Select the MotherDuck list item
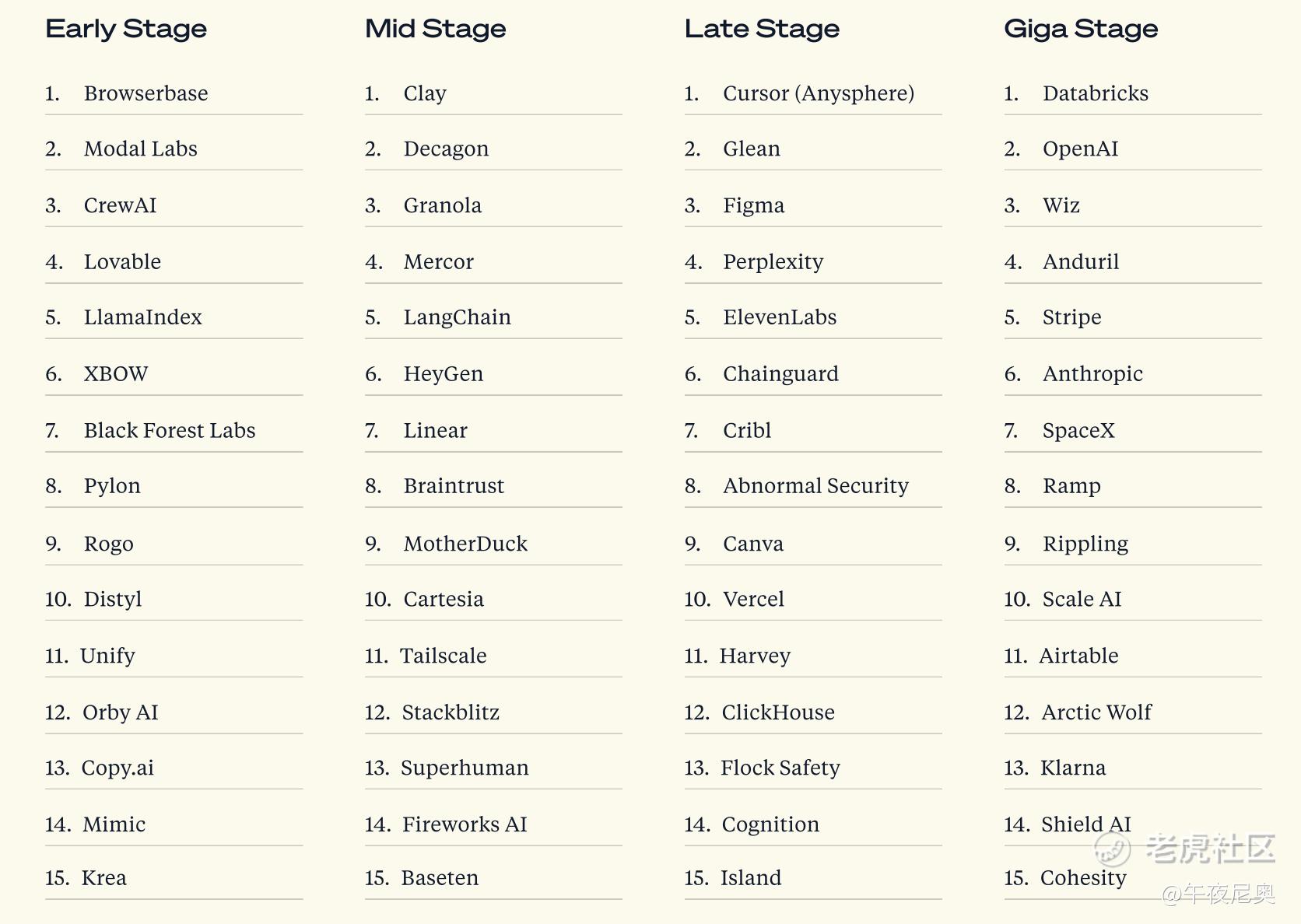This screenshot has height=924, width=1301. (x=465, y=544)
